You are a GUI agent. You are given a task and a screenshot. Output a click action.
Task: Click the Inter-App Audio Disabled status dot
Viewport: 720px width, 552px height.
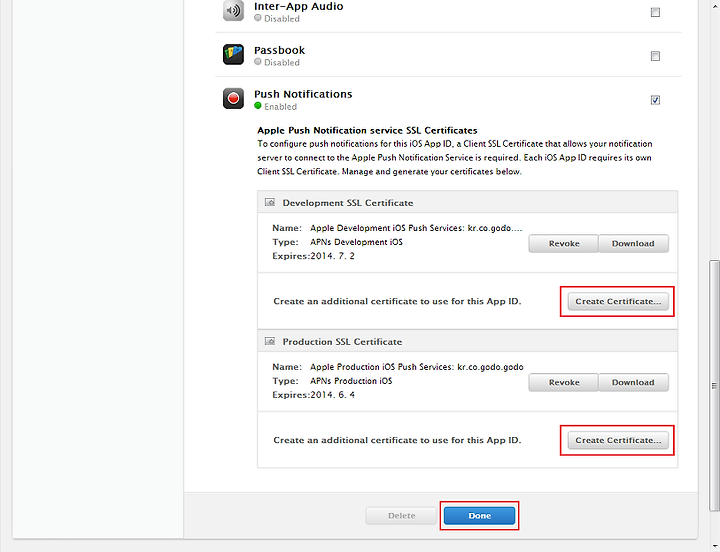[x=258, y=18]
